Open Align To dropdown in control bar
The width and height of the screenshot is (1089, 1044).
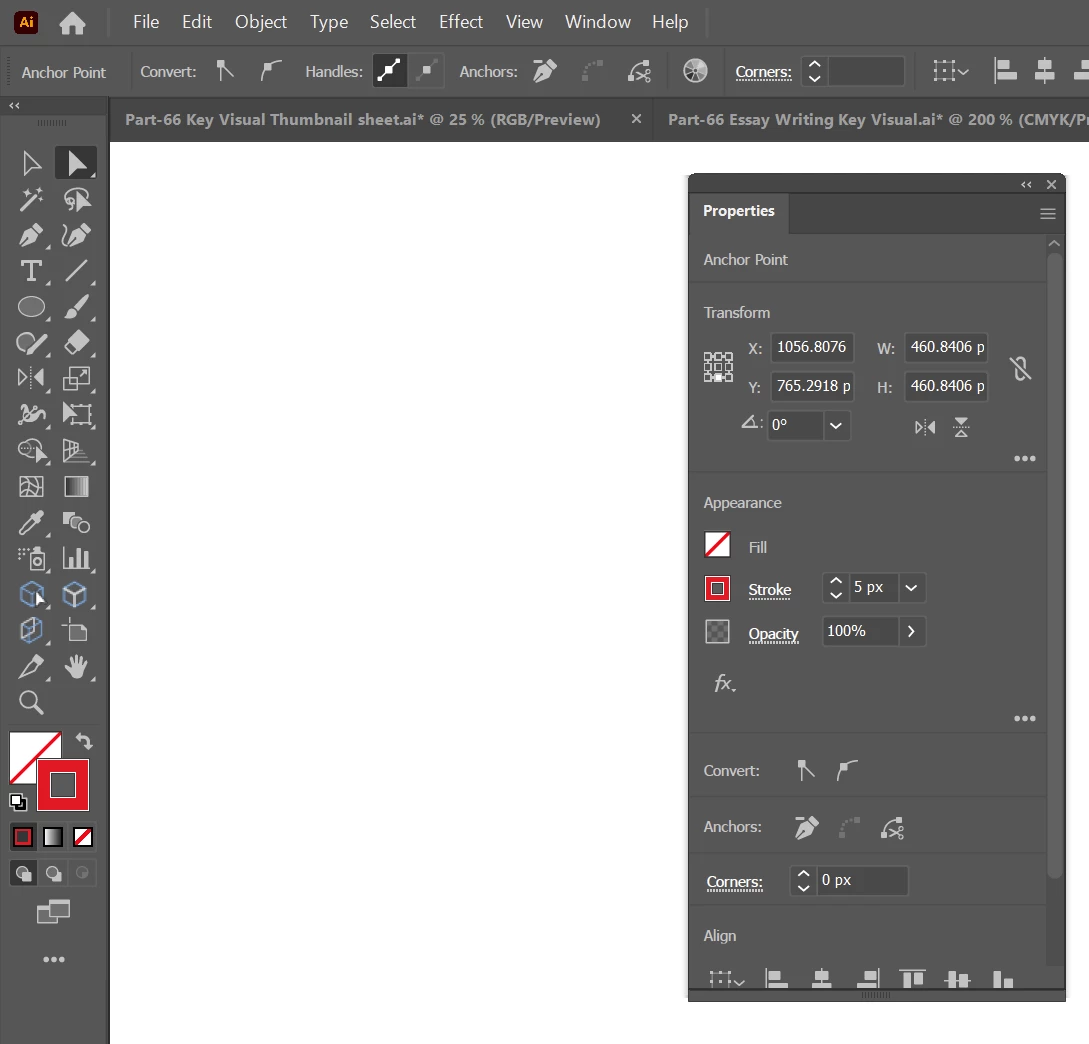[x=951, y=71]
